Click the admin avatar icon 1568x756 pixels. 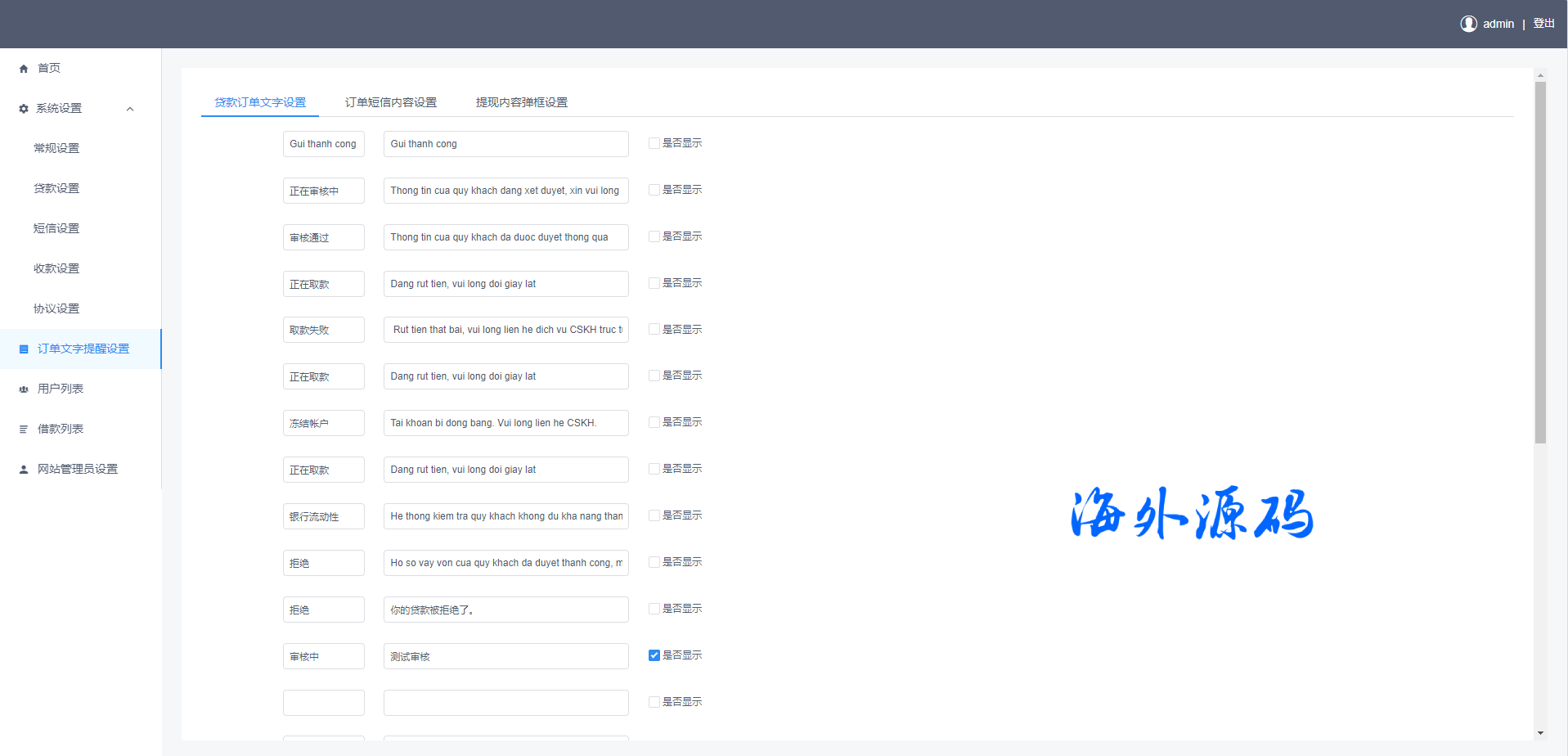1468,24
